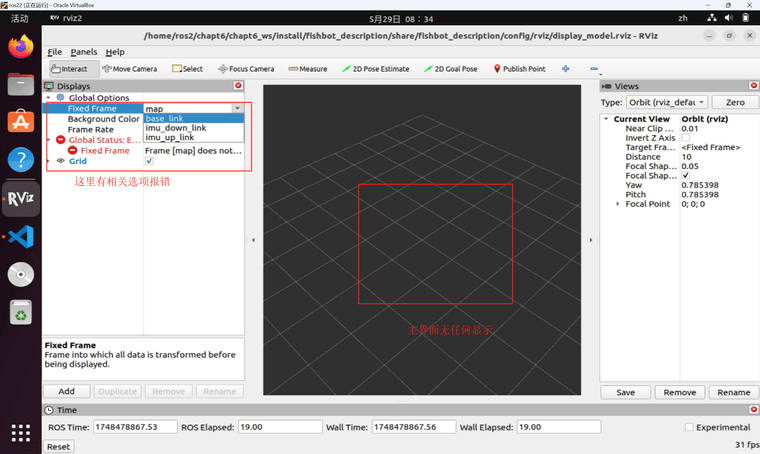The height and width of the screenshot is (454, 760).
Task: Click the Wall Elapsed field
Action: point(558,427)
